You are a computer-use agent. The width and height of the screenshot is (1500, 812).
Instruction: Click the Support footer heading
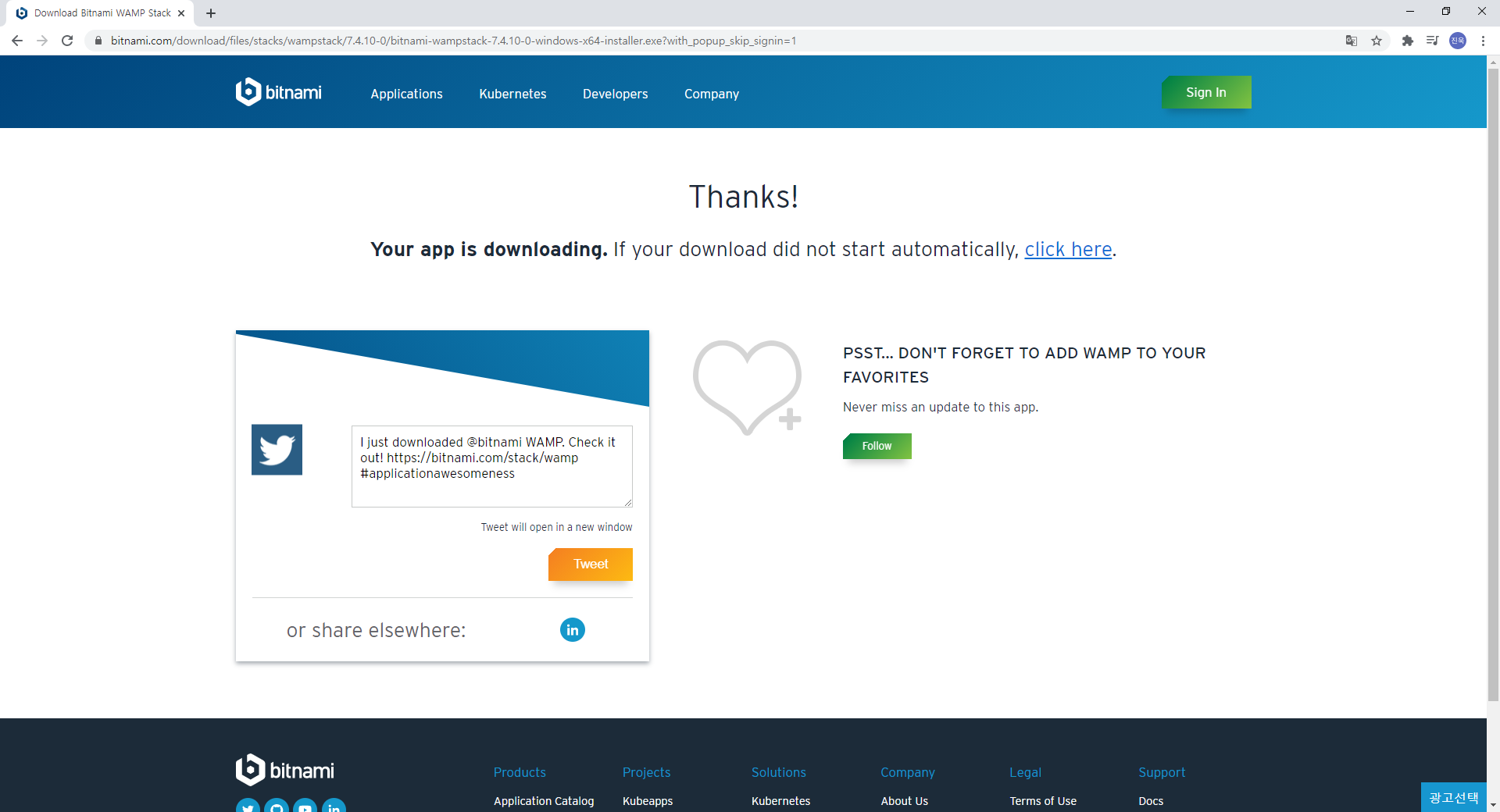[1162, 772]
